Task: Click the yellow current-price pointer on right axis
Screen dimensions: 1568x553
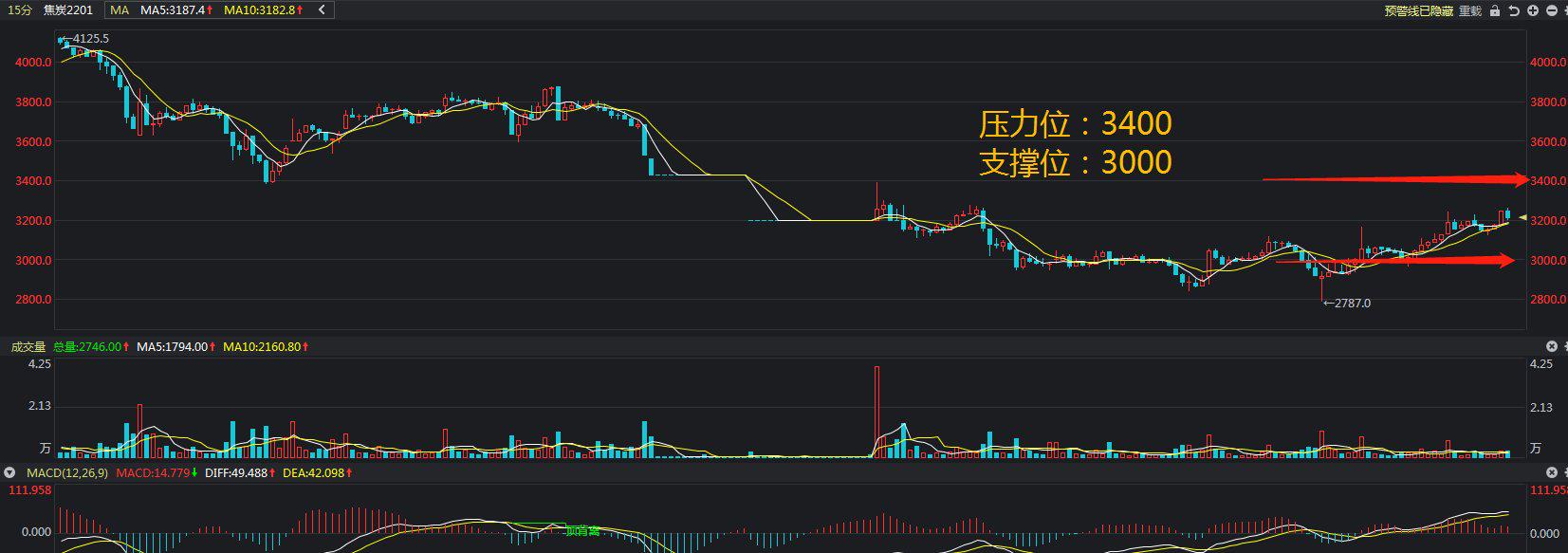Action: (x=1522, y=218)
